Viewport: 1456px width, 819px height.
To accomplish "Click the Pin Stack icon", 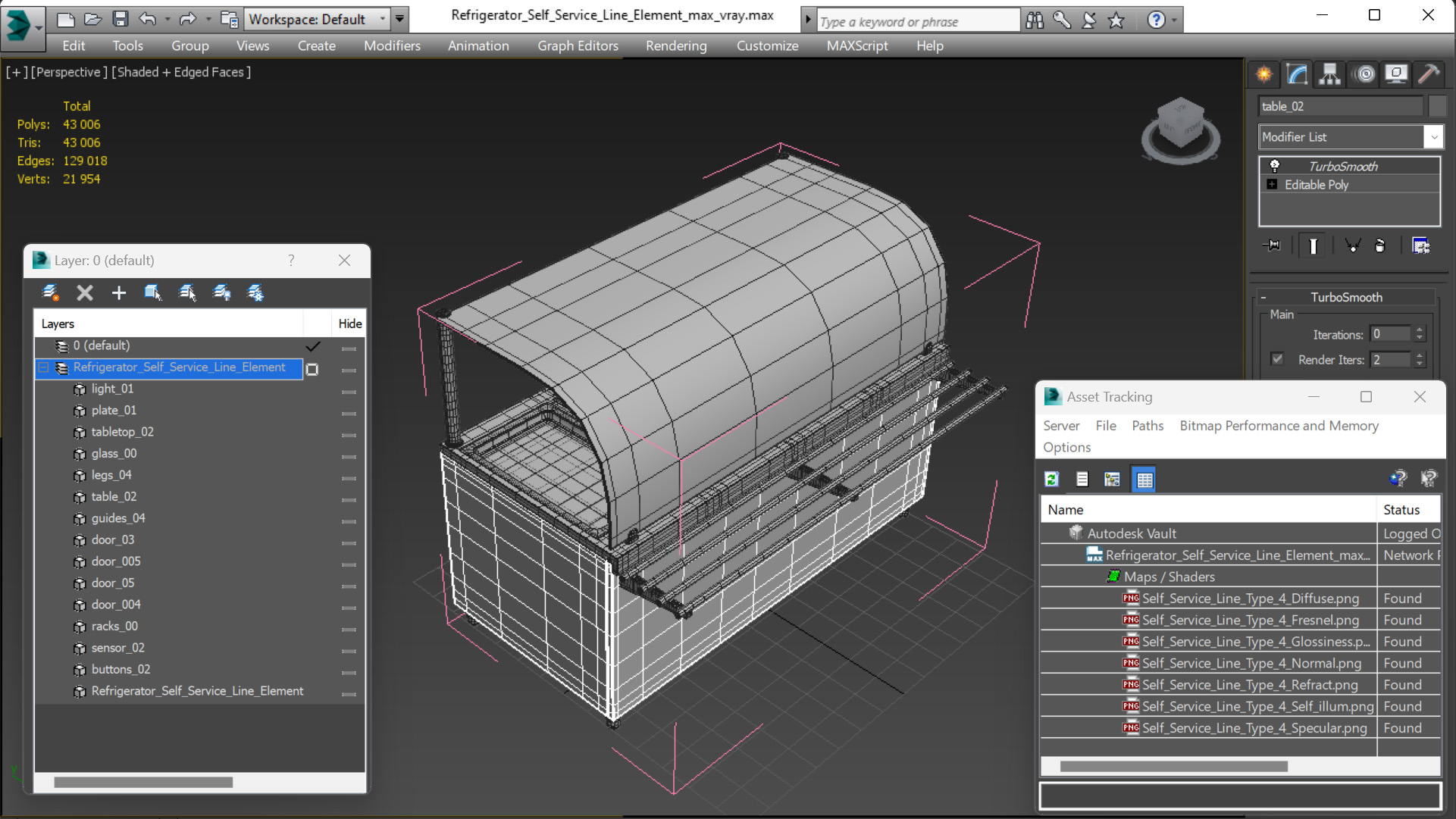I will (x=1273, y=245).
